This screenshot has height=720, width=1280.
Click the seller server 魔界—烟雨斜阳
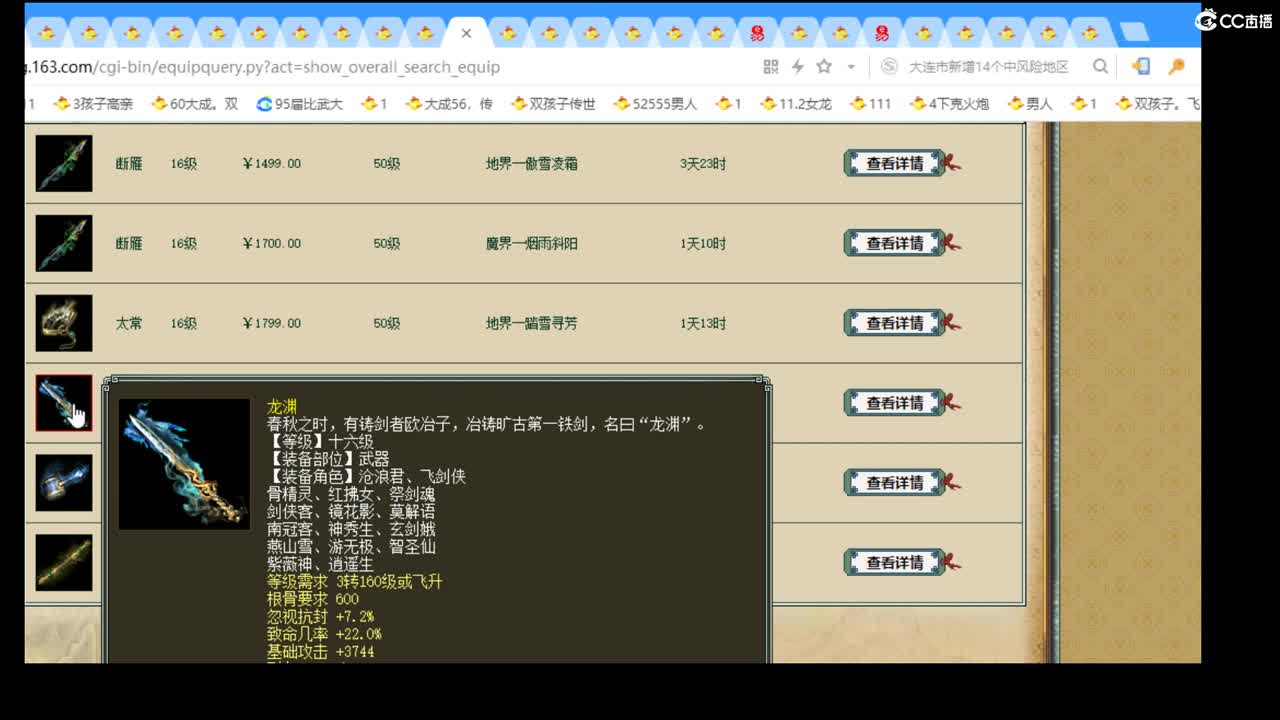click(532, 243)
